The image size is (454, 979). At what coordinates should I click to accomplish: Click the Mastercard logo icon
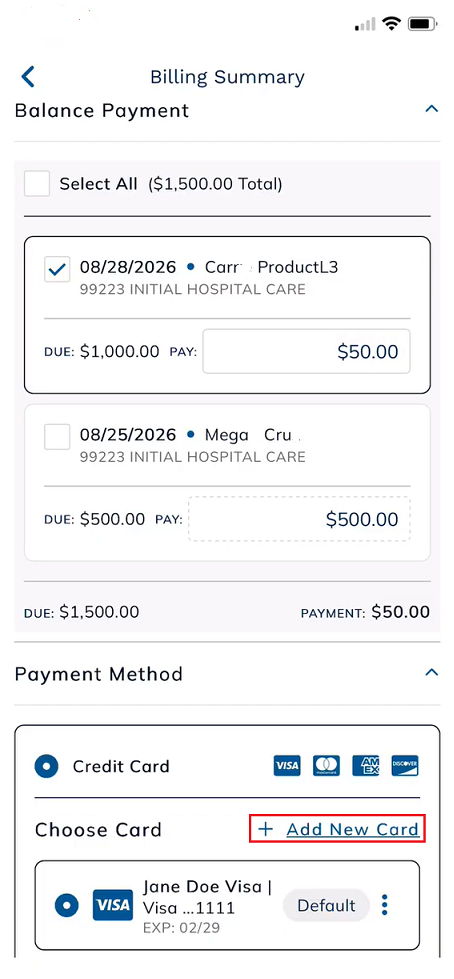[326, 765]
